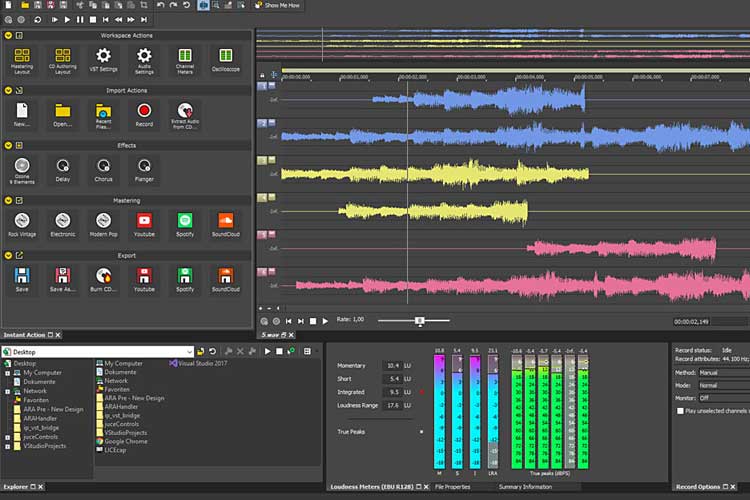Select Spotify mastering preset
The image size is (750, 500).
pyautogui.click(x=185, y=225)
